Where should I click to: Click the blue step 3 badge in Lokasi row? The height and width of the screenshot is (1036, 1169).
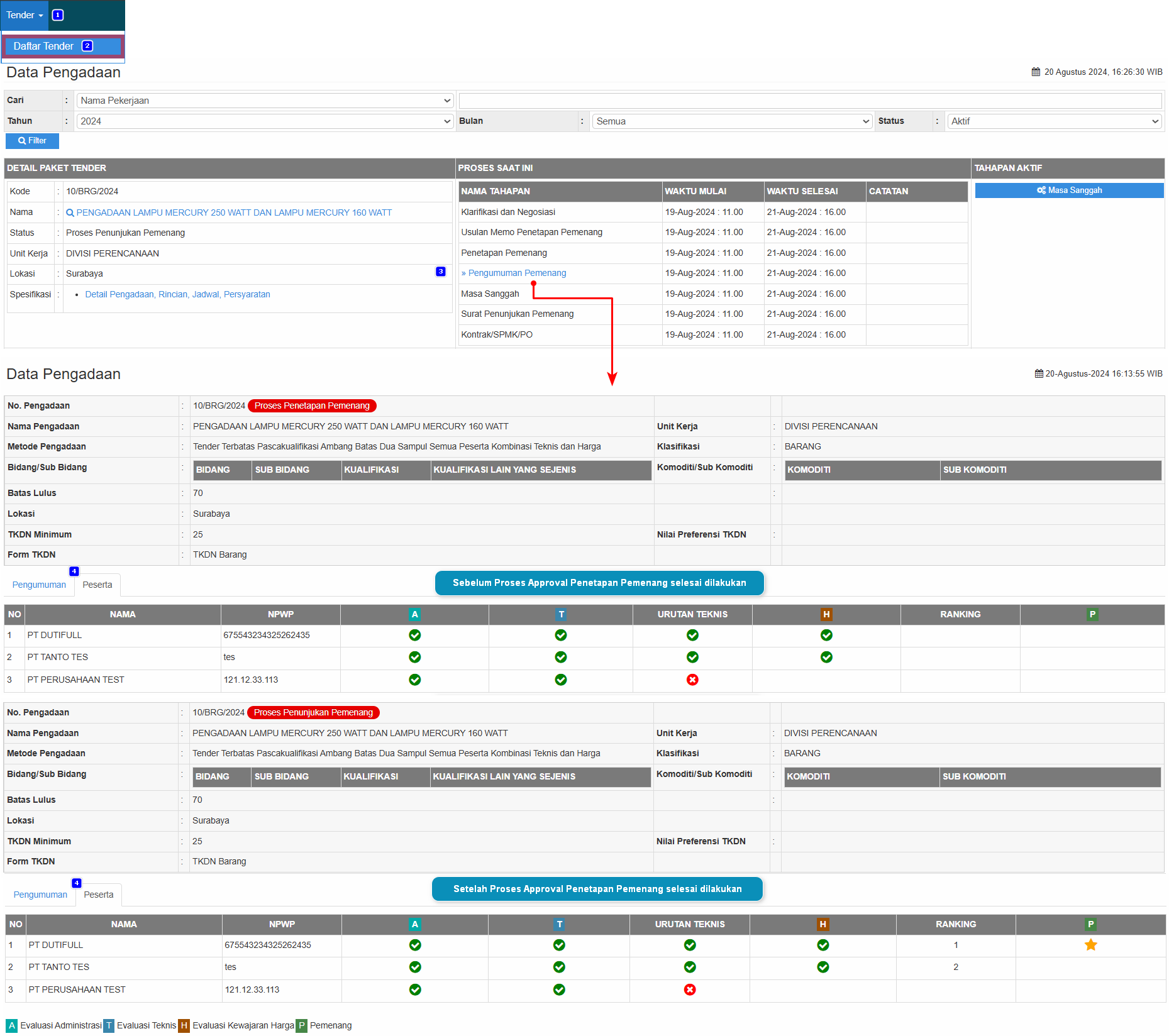(440, 272)
